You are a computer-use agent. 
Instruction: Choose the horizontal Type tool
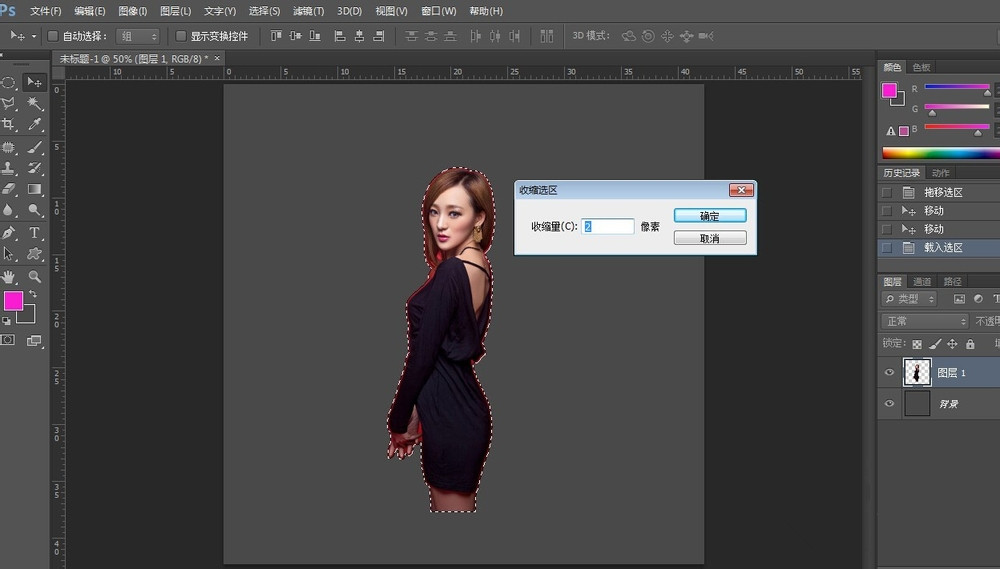click(35, 233)
